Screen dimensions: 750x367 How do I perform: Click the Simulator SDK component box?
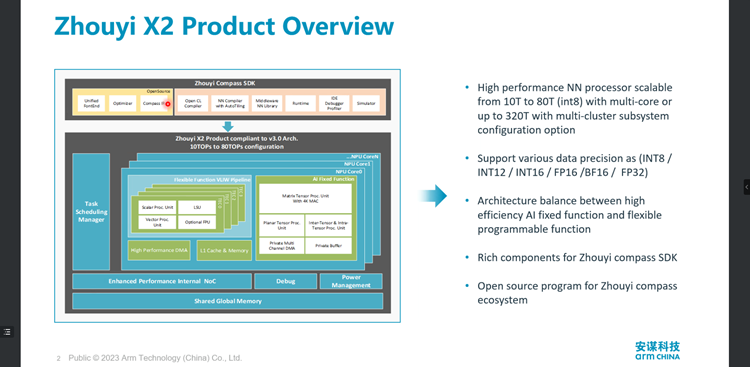tap(366, 103)
